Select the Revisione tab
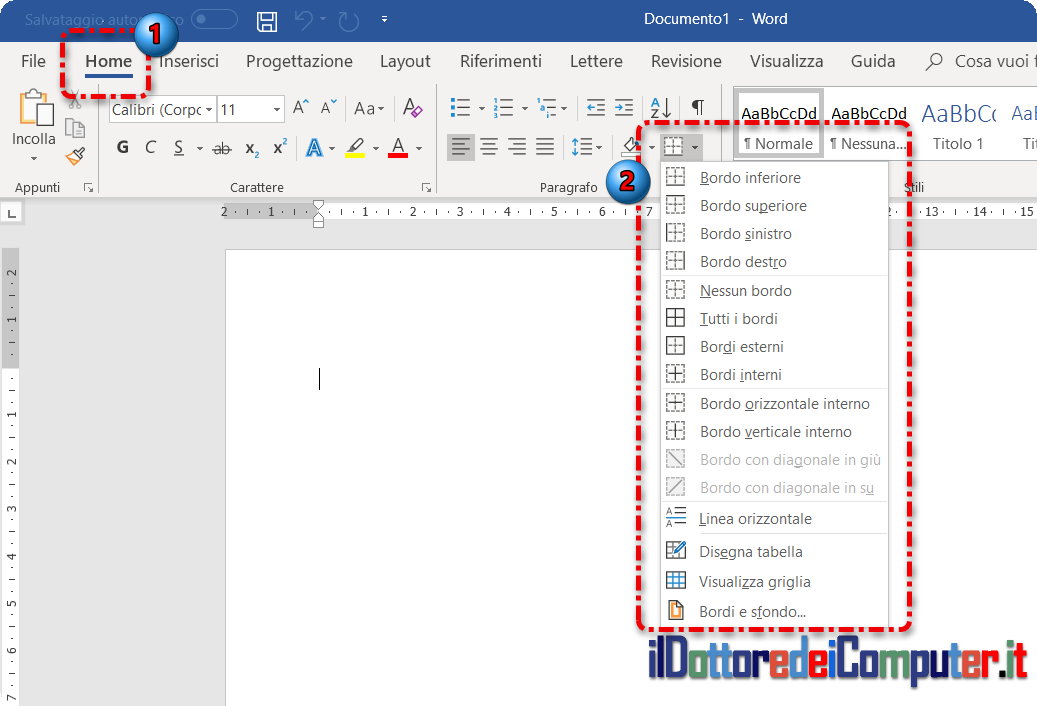The height and width of the screenshot is (706, 1037). click(x=686, y=61)
